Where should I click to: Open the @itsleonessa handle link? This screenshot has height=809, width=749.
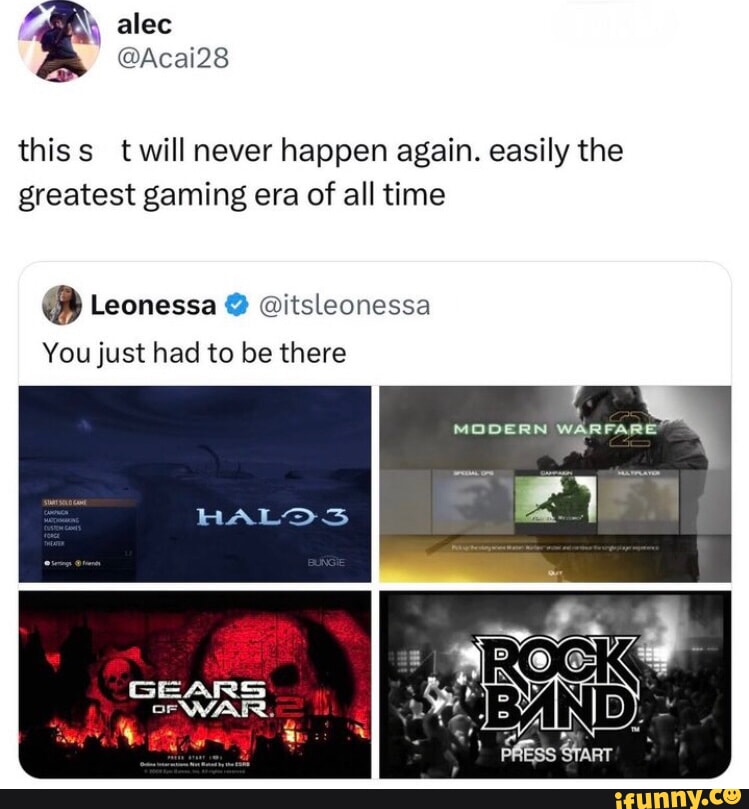pos(344,305)
